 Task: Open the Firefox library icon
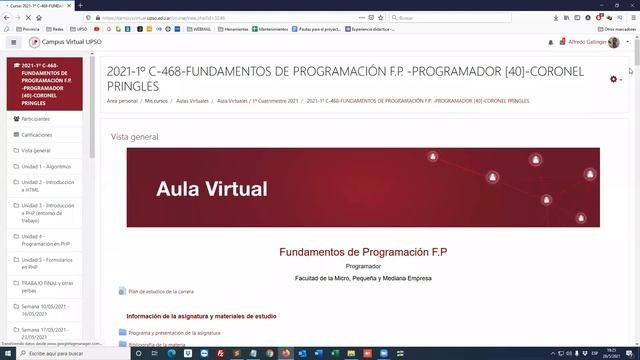567,18
